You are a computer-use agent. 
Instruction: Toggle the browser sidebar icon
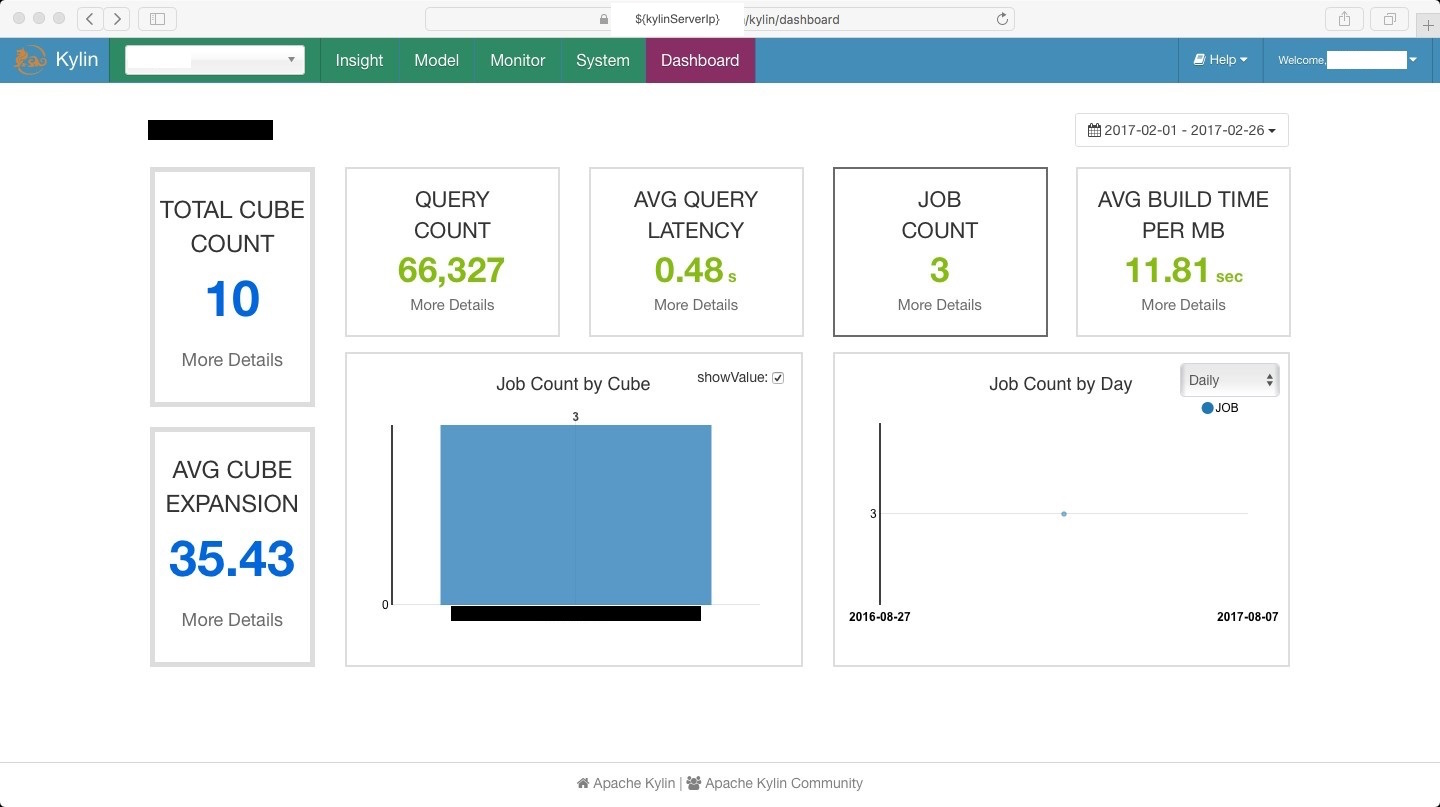point(157,18)
